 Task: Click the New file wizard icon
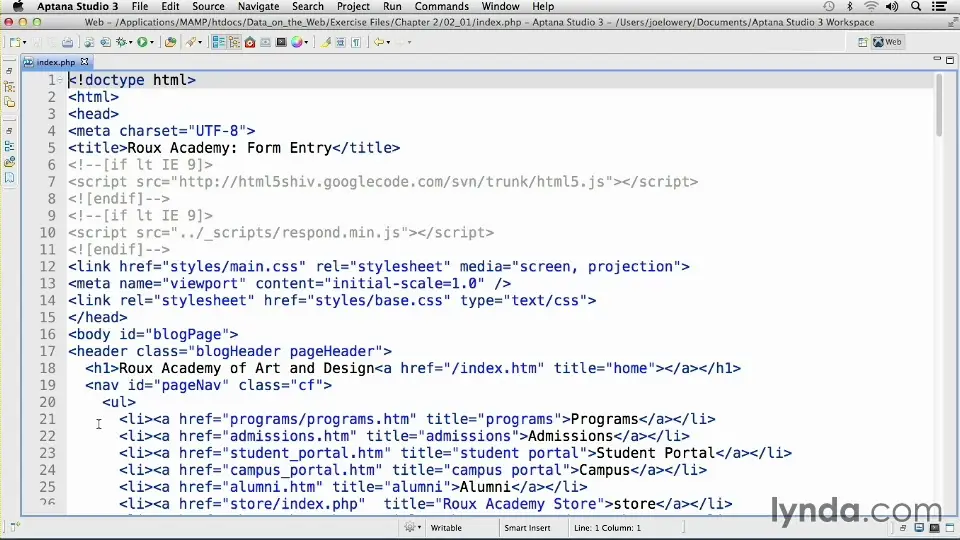[15, 42]
